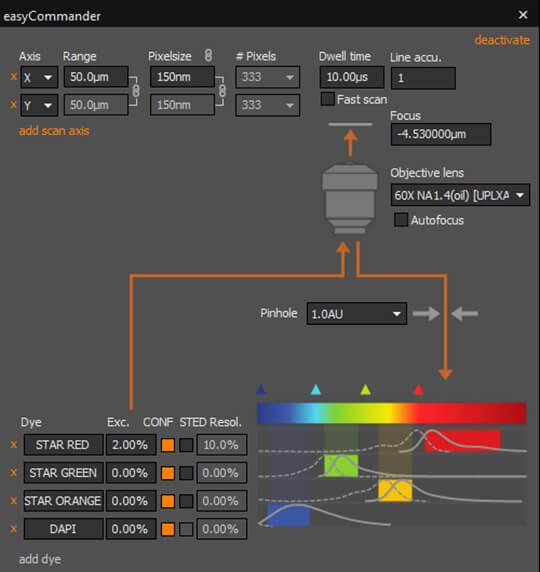Click the STAR RED dye button
The width and height of the screenshot is (540, 572).
[63, 445]
